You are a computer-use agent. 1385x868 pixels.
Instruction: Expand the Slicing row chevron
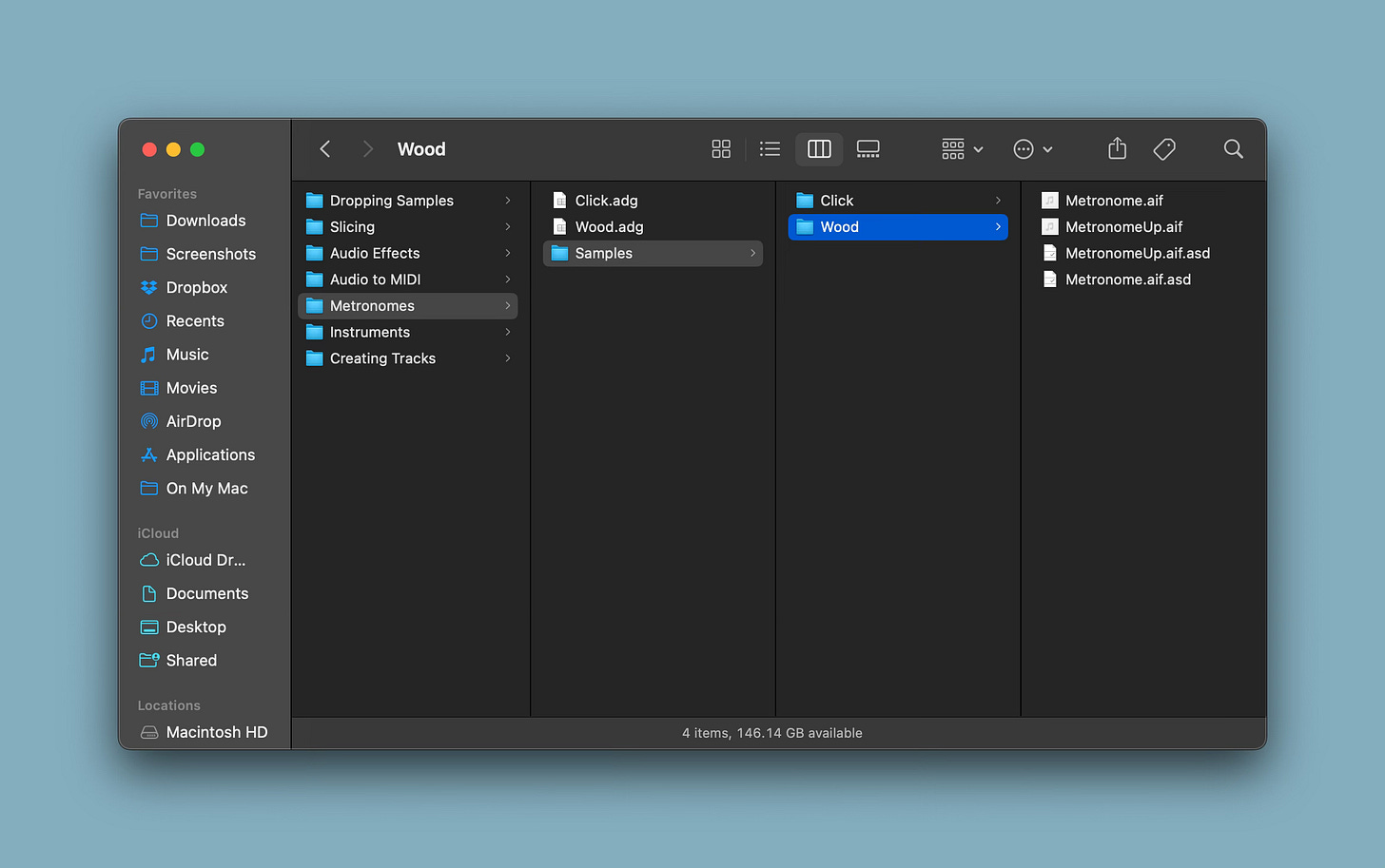point(508,227)
